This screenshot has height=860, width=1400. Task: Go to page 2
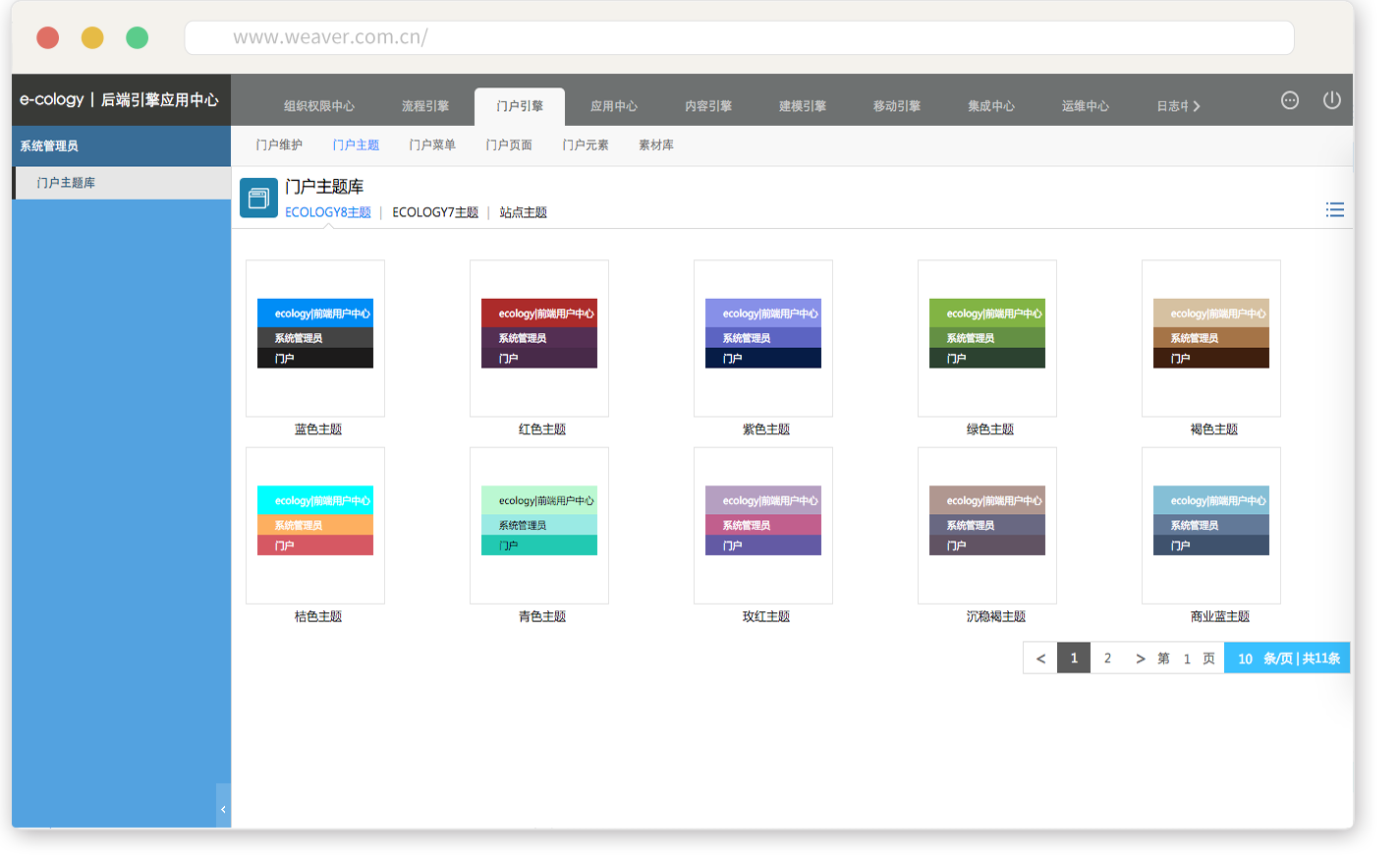tap(1107, 659)
